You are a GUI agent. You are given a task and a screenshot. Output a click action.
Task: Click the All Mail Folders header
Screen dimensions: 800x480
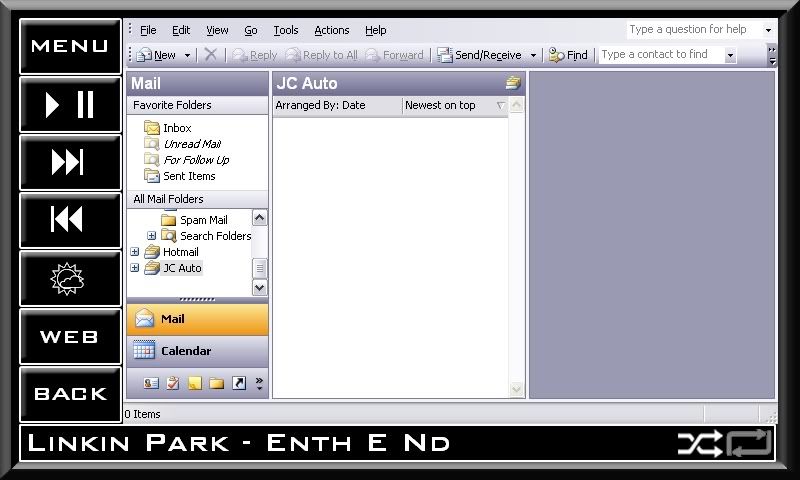(x=197, y=199)
